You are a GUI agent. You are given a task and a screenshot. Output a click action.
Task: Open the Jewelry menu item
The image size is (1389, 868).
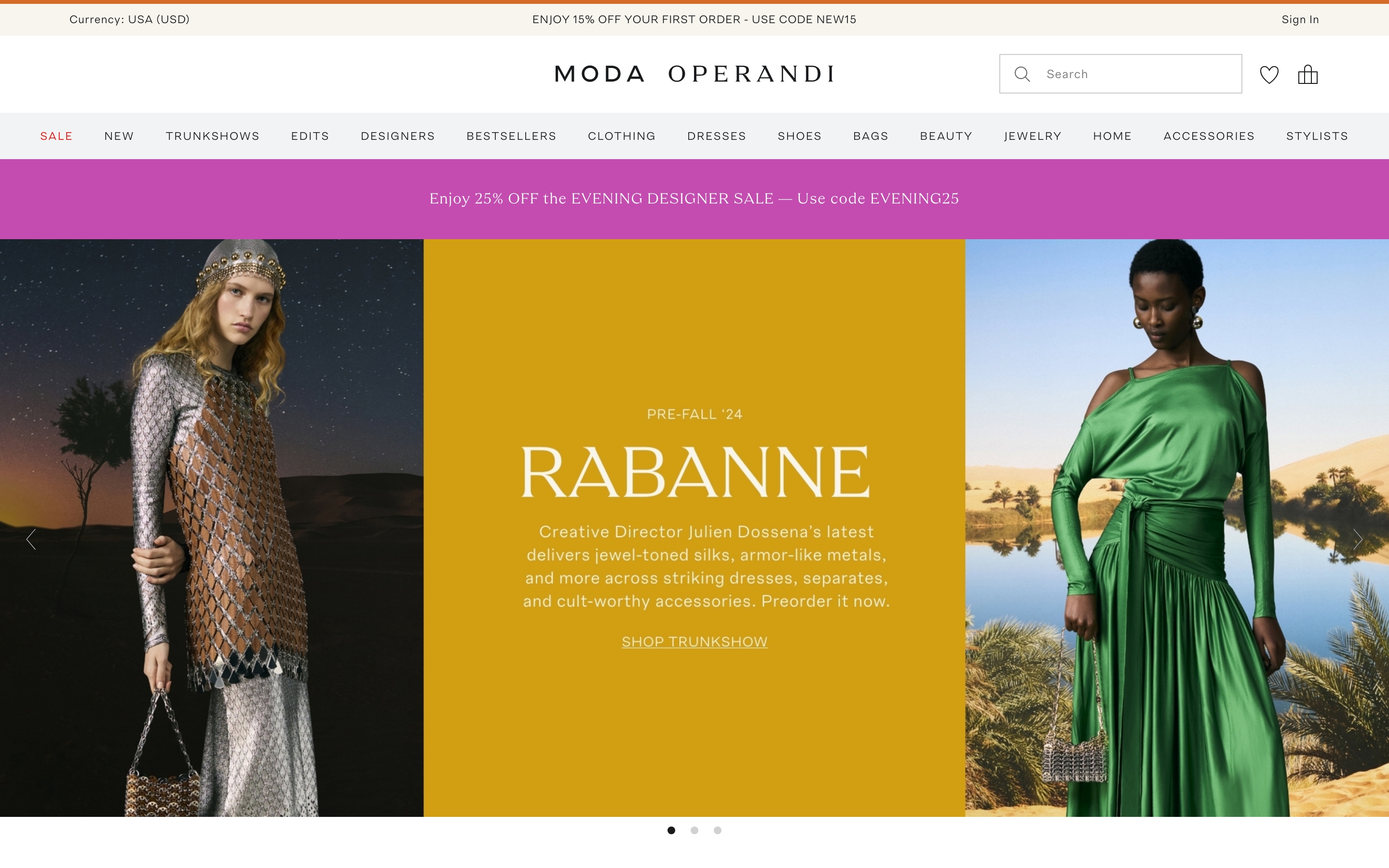(1033, 136)
